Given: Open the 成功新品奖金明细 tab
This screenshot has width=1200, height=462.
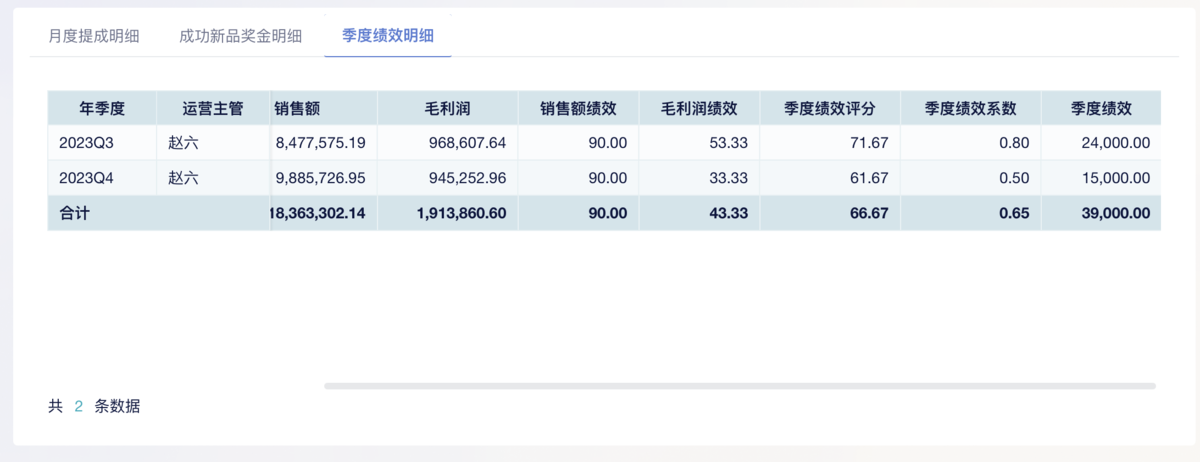Looking at the screenshot, I should pos(241,36).
